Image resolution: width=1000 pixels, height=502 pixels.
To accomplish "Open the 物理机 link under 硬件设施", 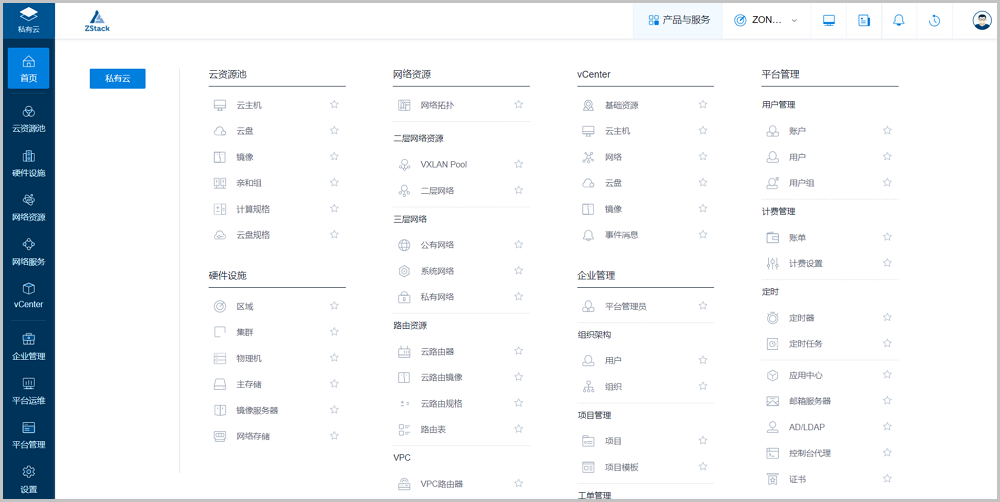I will coord(249,358).
